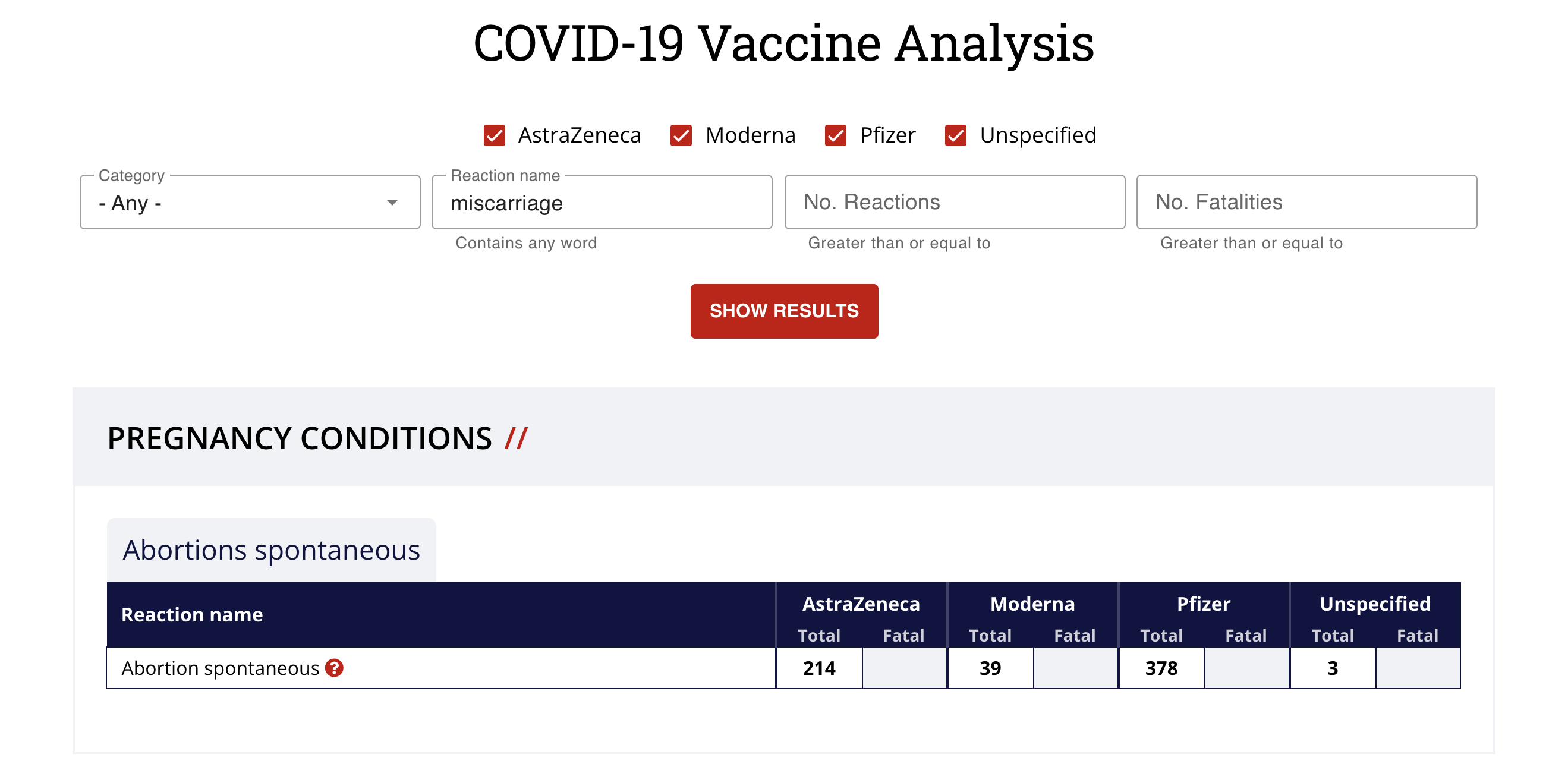
Task: Click the Pfizer total value 378
Action: (1161, 668)
